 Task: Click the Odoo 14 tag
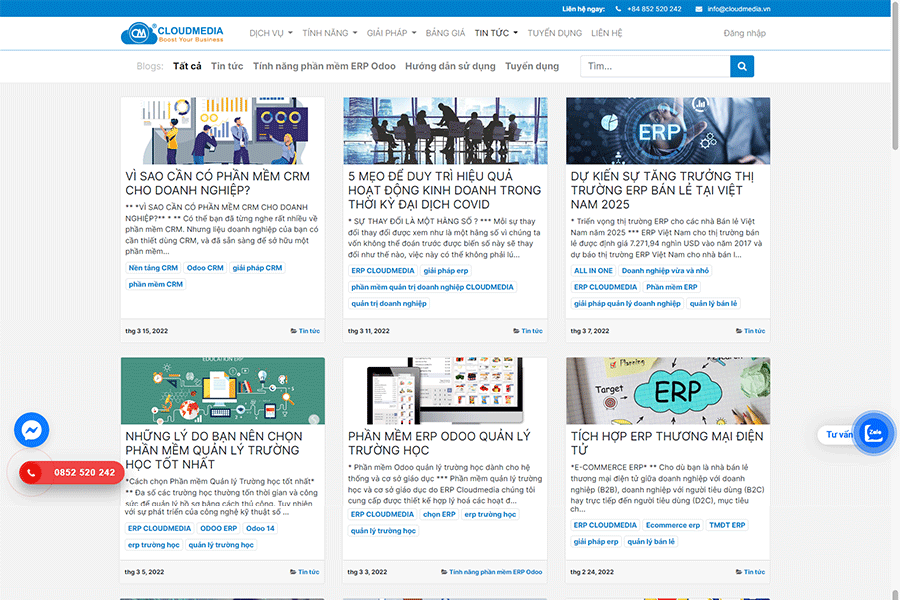pyautogui.click(x=260, y=528)
